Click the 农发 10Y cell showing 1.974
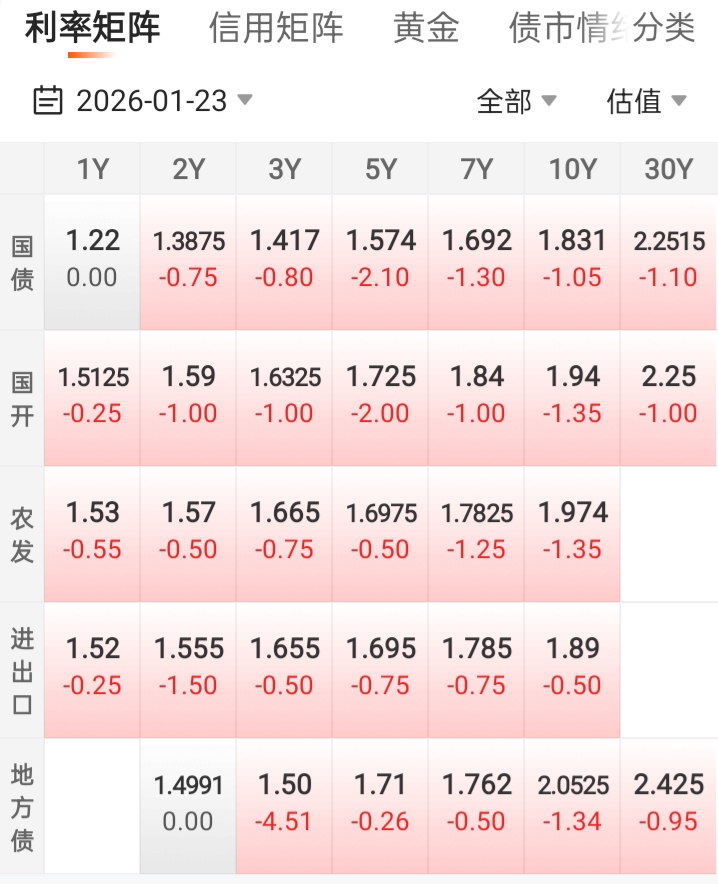Viewport: 718px width, 884px height. click(x=572, y=530)
